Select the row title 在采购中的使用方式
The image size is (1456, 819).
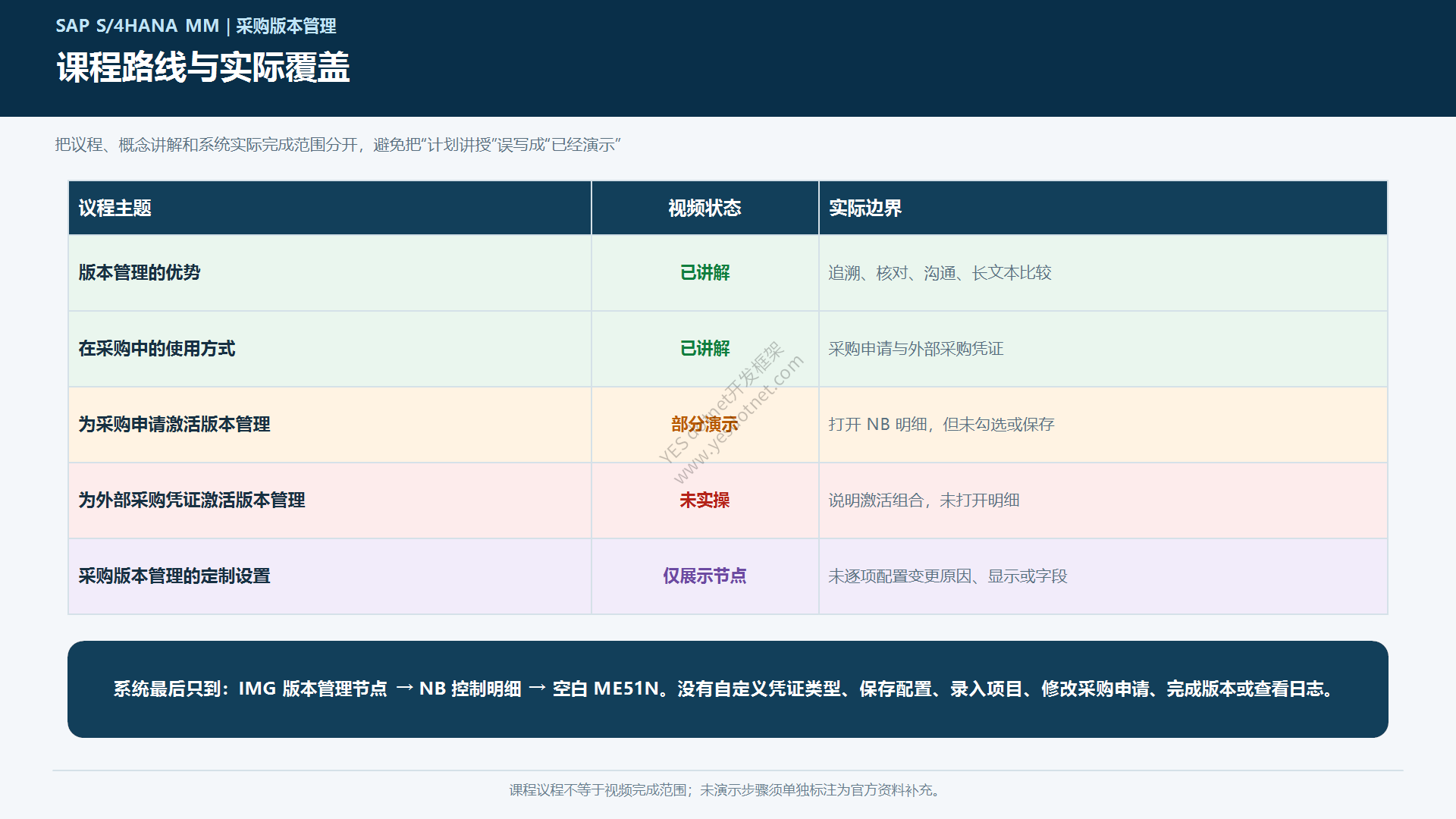coord(157,348)
